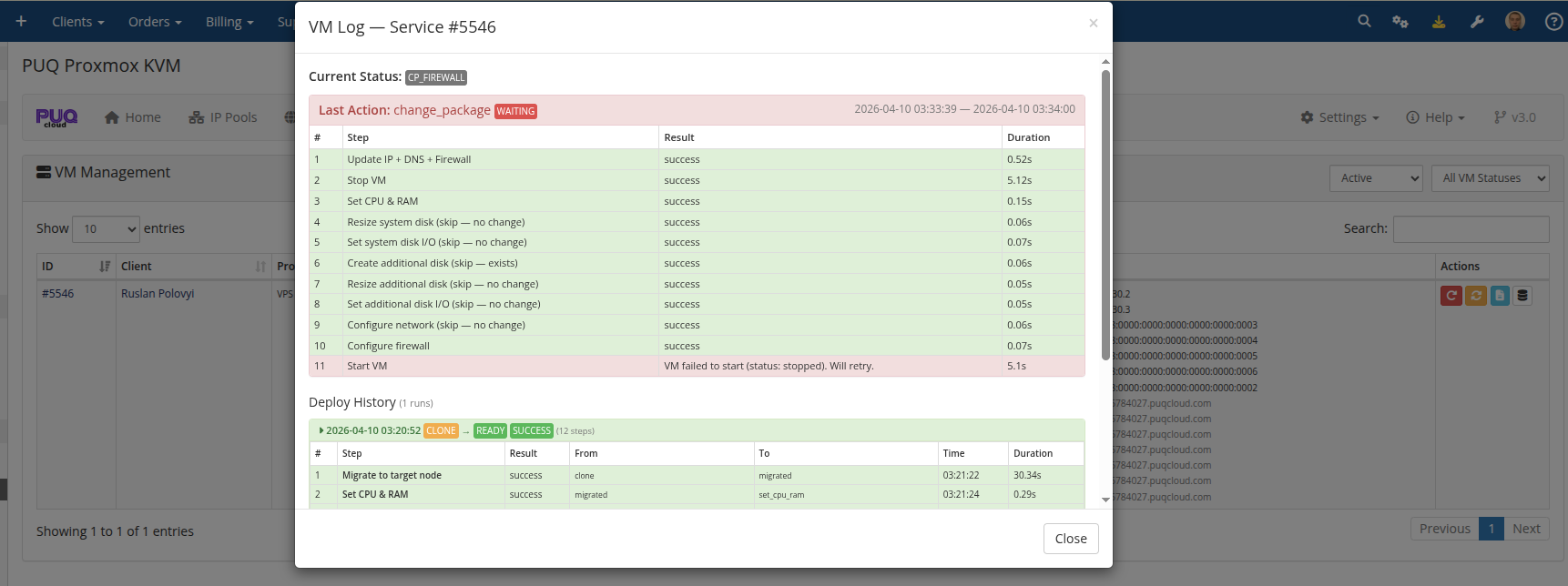
Task: Click the WAITING badge beside change_package
Action: [x=515, y=111]
